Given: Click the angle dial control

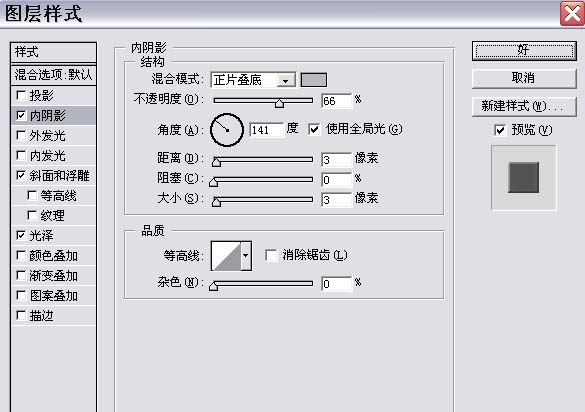Looking at the screenshot, I should 227,130.
